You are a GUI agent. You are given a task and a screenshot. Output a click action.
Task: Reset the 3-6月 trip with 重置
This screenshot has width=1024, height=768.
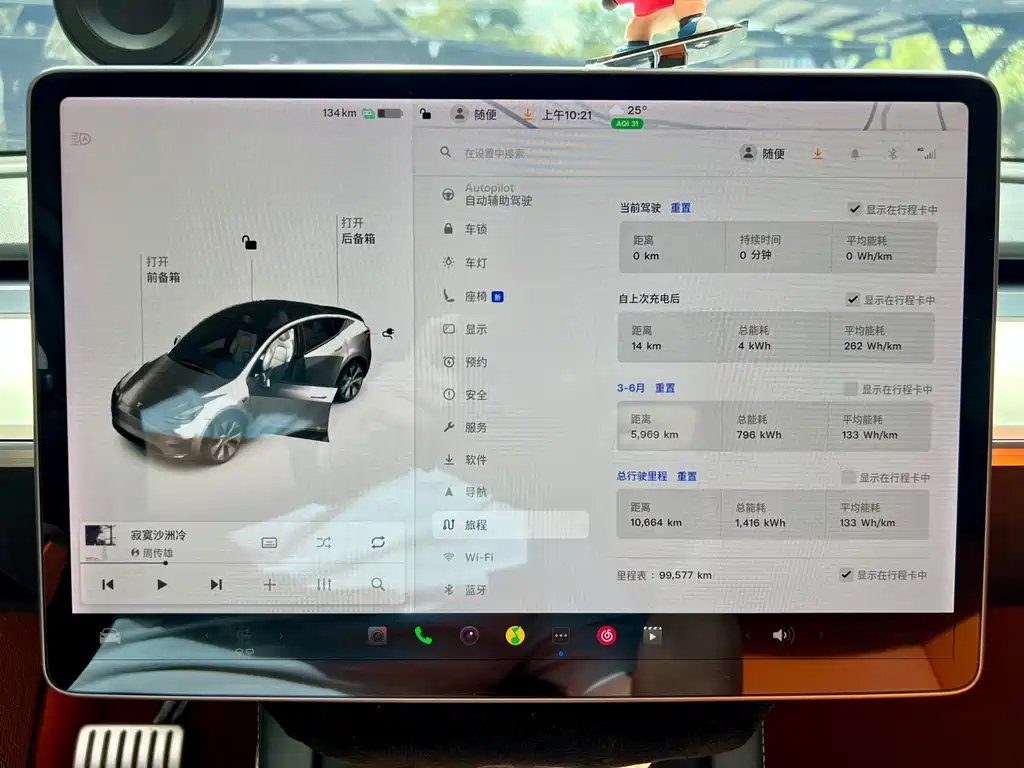pos(665,388)
